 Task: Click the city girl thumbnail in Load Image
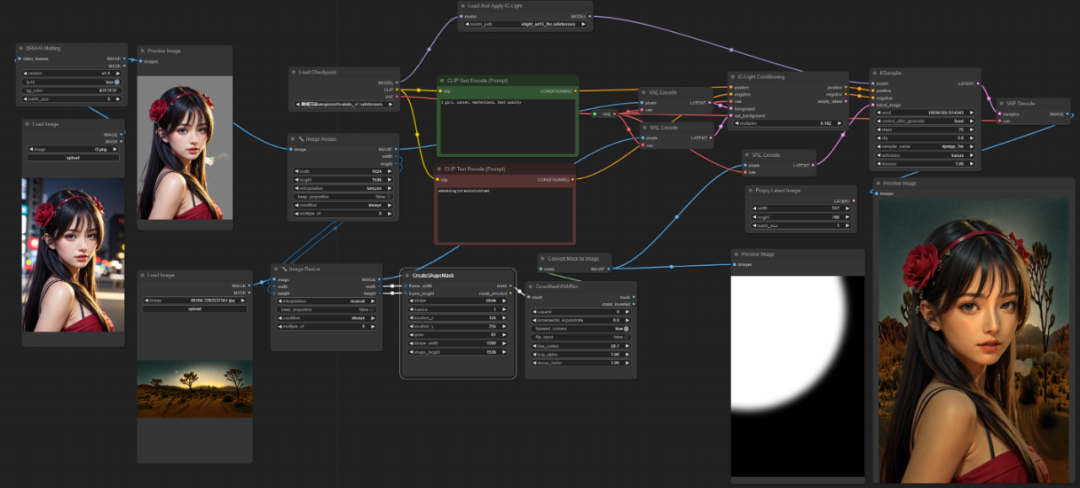[74, 255]
